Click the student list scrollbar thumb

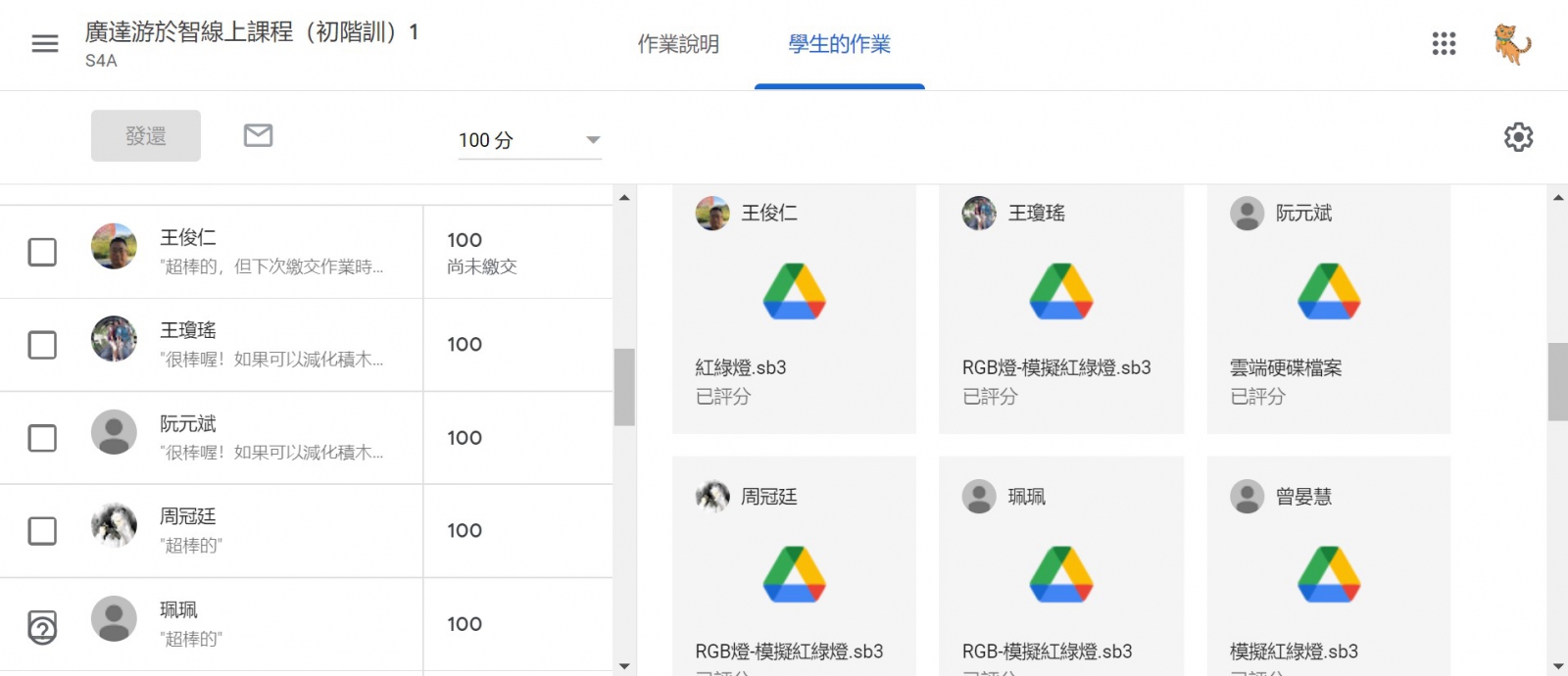point(624,387)
